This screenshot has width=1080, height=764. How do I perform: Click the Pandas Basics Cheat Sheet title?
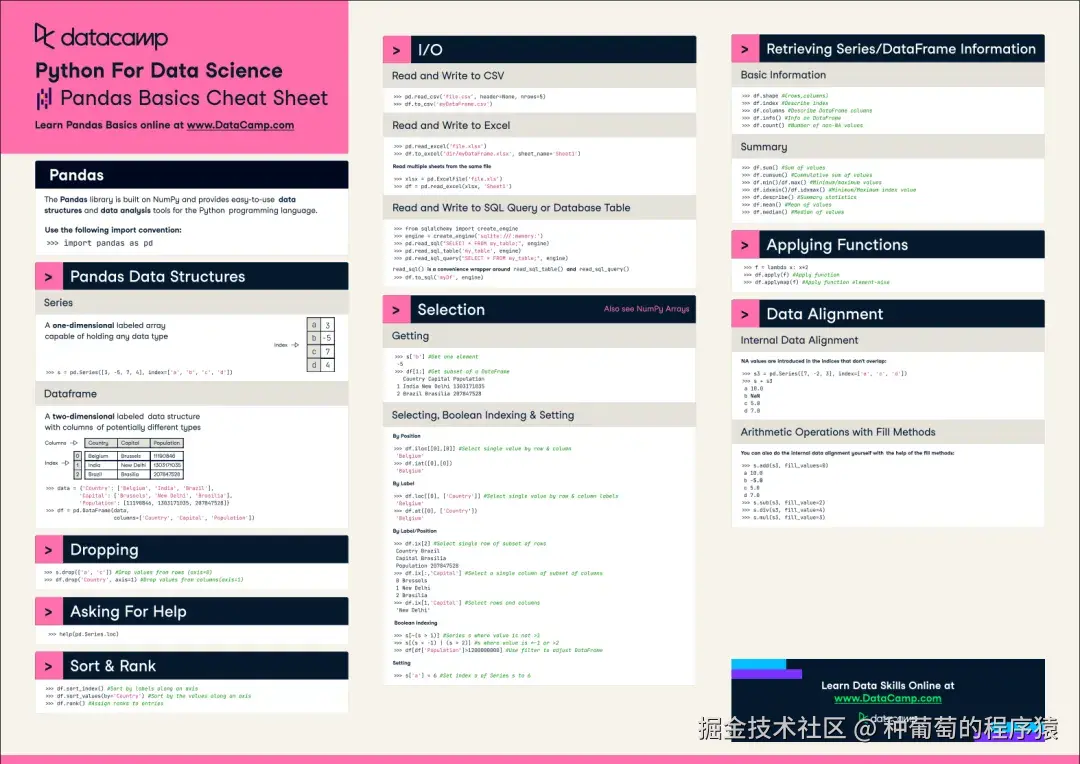(x=194, y=99)
